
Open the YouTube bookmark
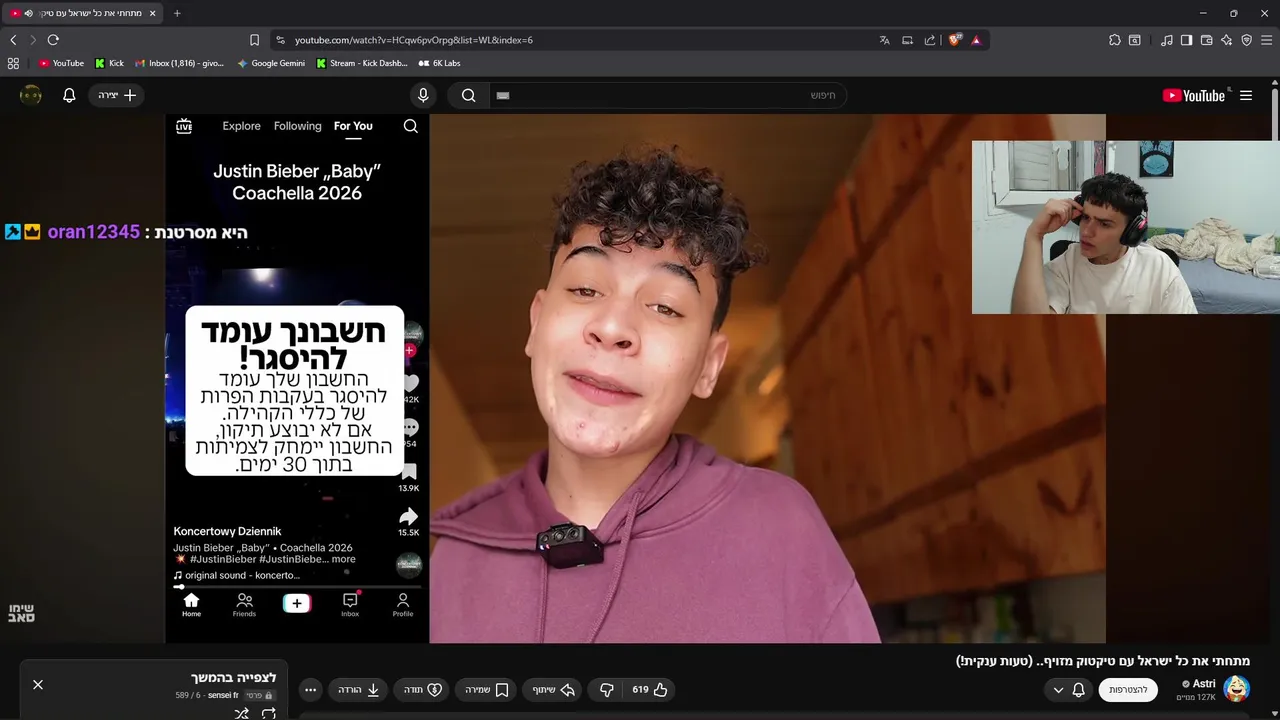(61, 63)
